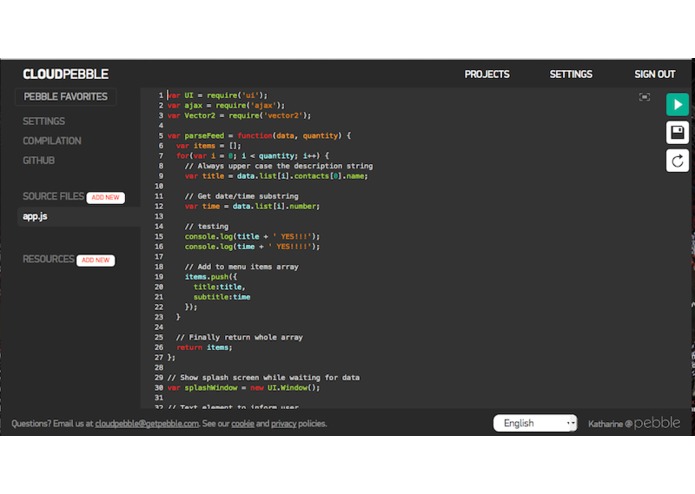
Task: Save the file with the floppy disk icon
Action: click(677, 132)
